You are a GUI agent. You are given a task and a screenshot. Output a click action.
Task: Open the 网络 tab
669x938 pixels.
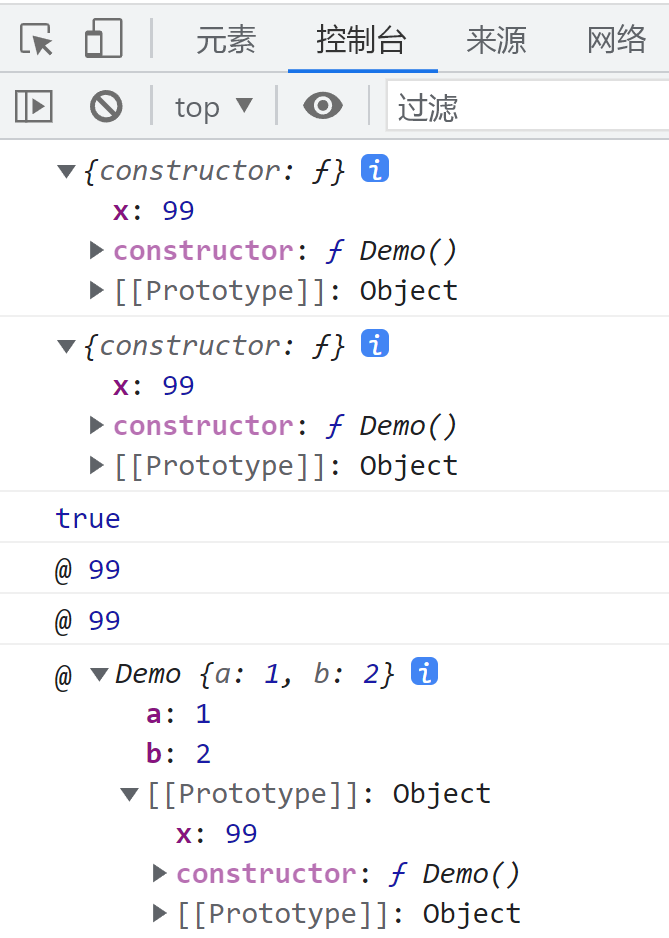pos(617,40)
